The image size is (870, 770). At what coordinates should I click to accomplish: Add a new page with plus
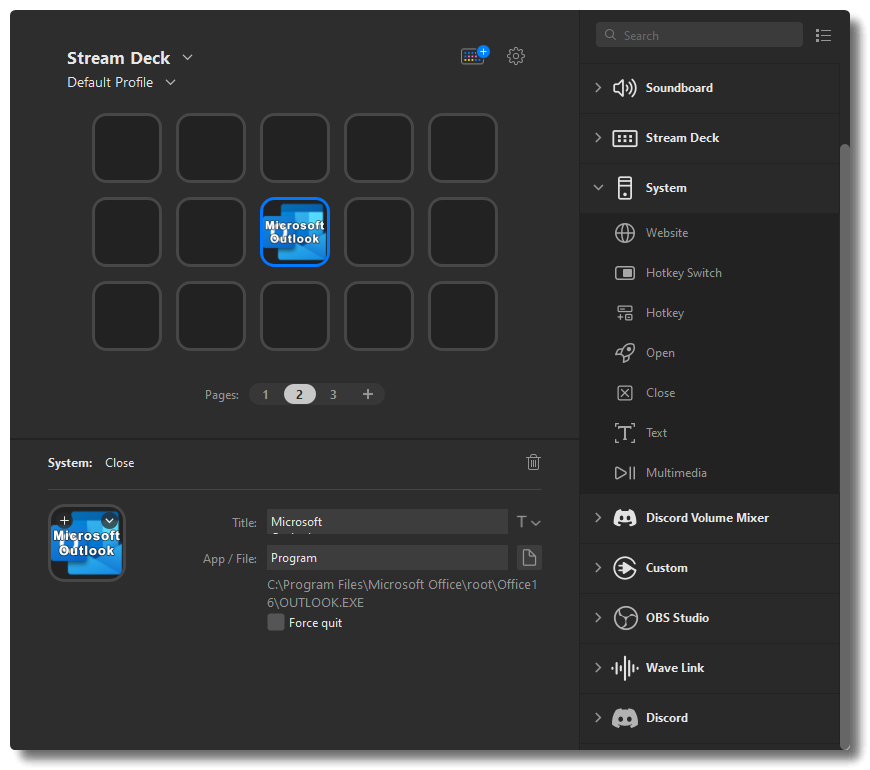[x=367, y=394]
